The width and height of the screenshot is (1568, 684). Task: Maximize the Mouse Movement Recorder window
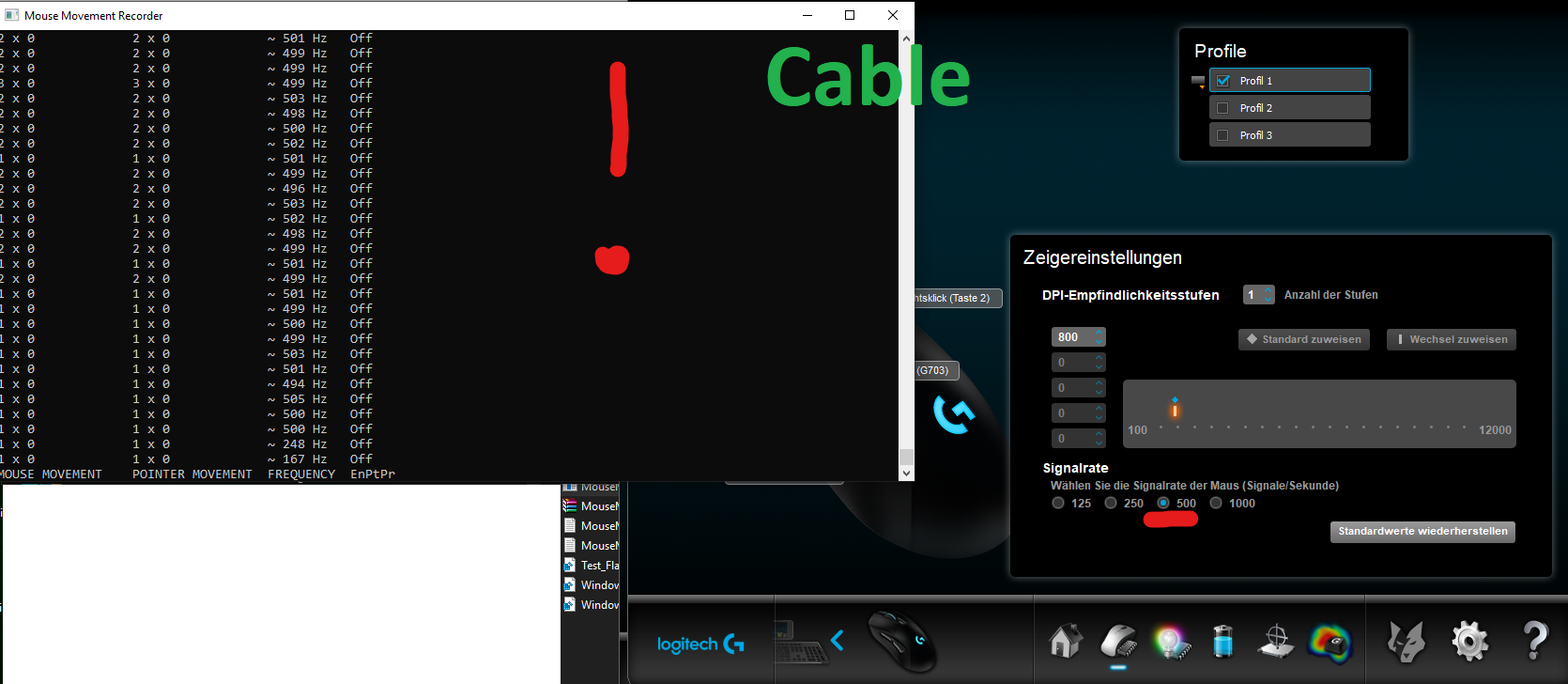click(x=850, y=15)
